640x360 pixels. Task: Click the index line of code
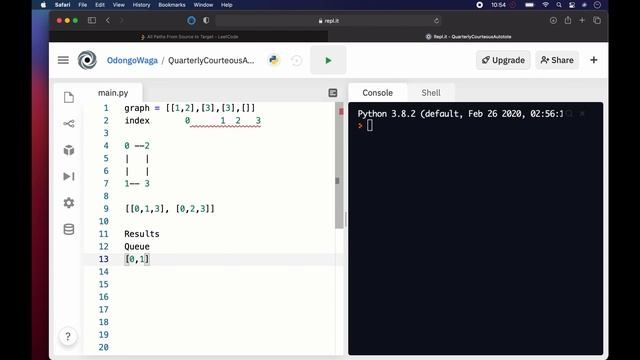tap(192, 121)
